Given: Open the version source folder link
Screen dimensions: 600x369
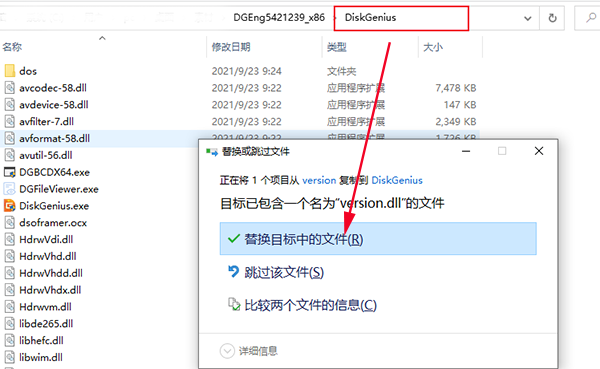Looking at the screenshot, I should click(319, 180).
